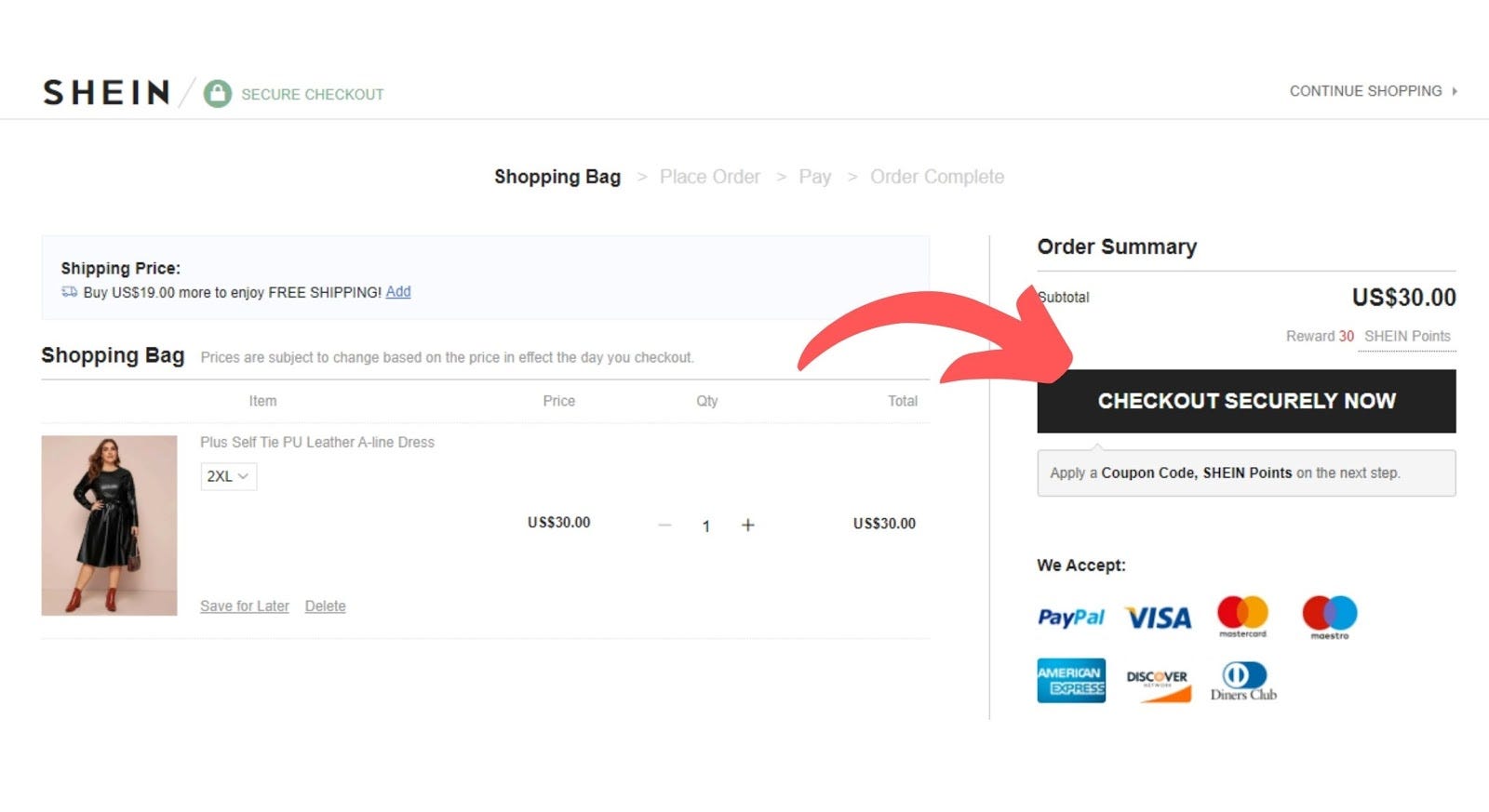Click the Discover Network logo
The image size is (1489, 812).
pos(1158,686)
